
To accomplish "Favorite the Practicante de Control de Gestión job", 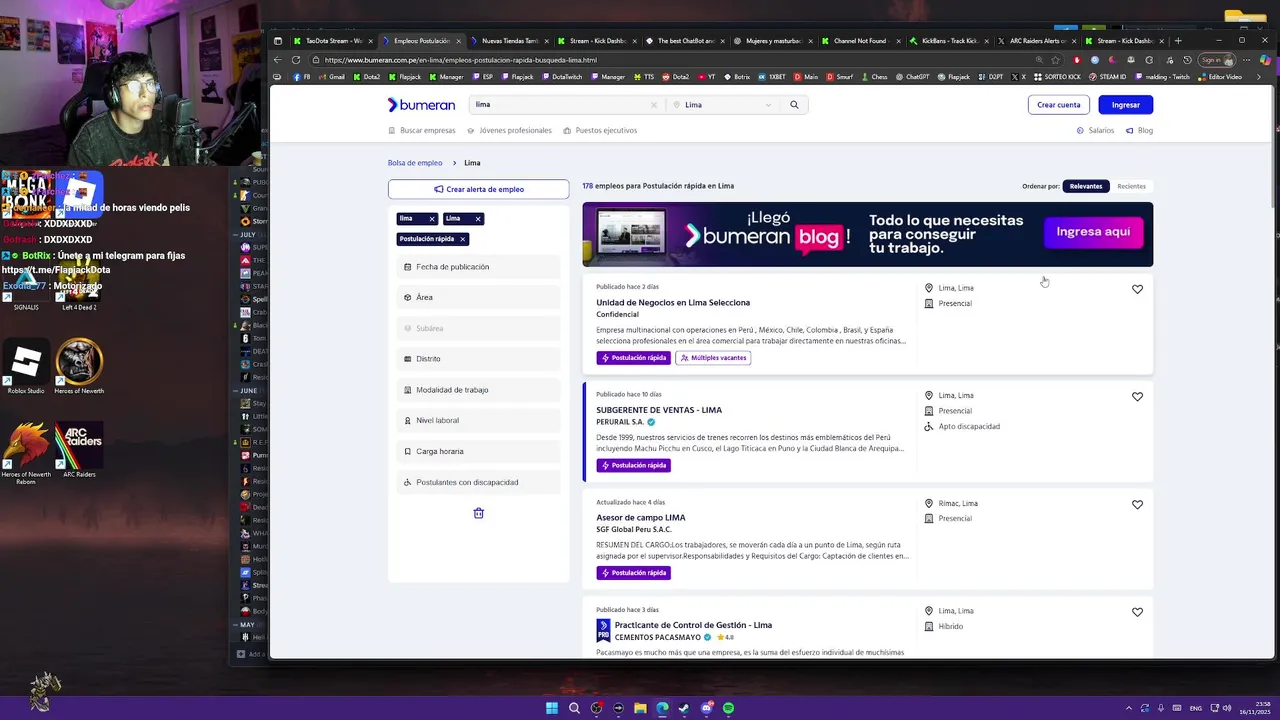I will pyautogui.click(x=1137, y=612).
